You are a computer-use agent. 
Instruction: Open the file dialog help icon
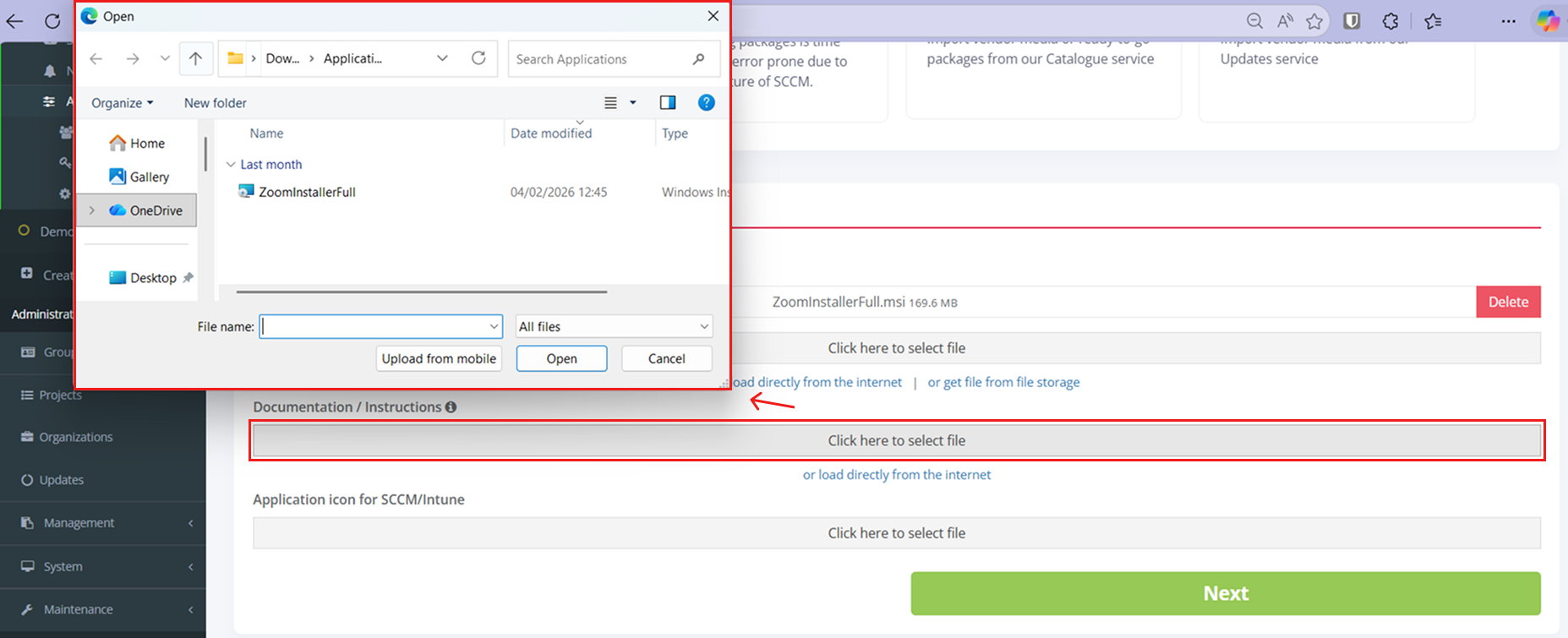[706, 102]
